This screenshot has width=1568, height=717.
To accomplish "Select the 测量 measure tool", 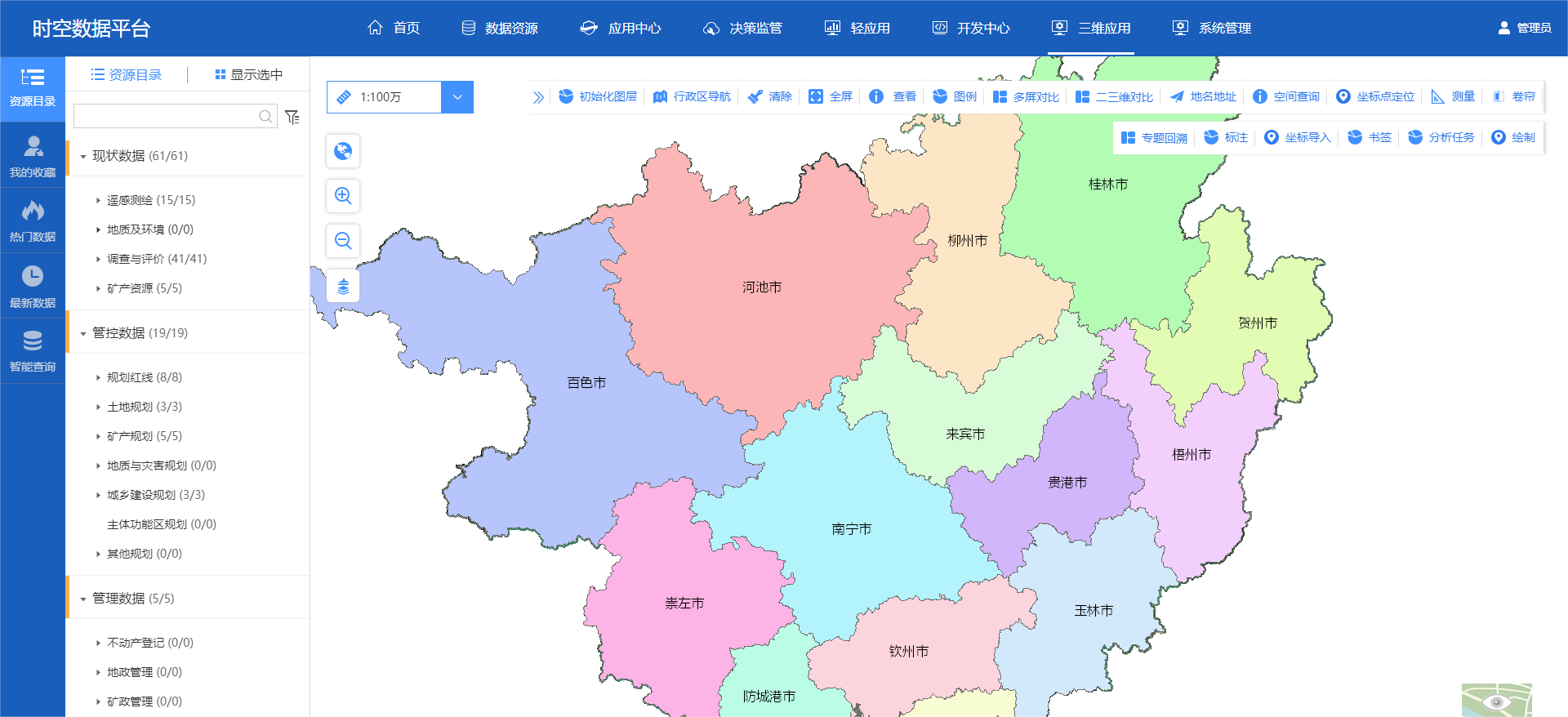I will coord(1453,96).
